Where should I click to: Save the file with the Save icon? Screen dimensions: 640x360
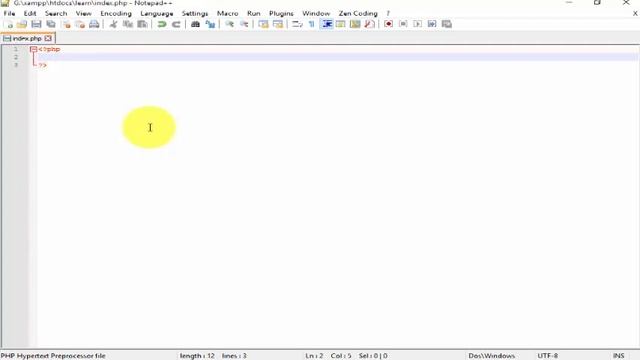pyautogui.click(x=36, y=24)
